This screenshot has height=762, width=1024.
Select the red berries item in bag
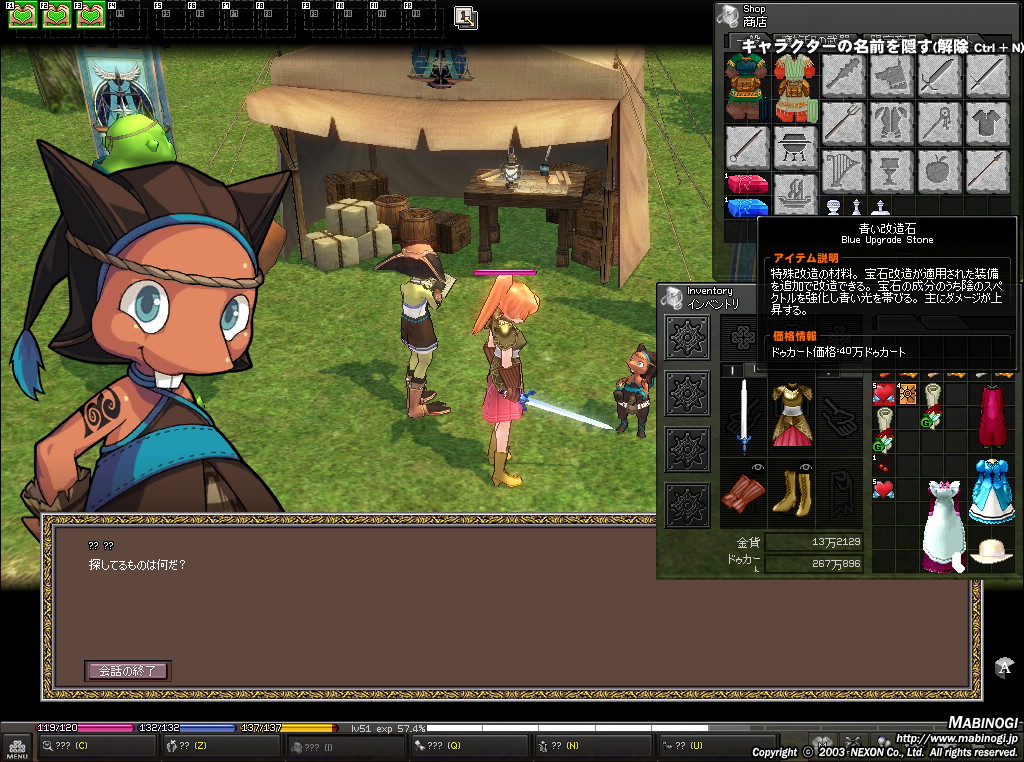pyautogui.click(x=884, y=466)
